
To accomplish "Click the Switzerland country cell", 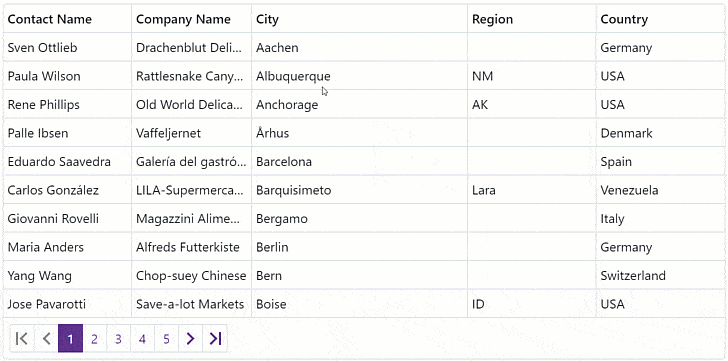I will tap(660, 276).
